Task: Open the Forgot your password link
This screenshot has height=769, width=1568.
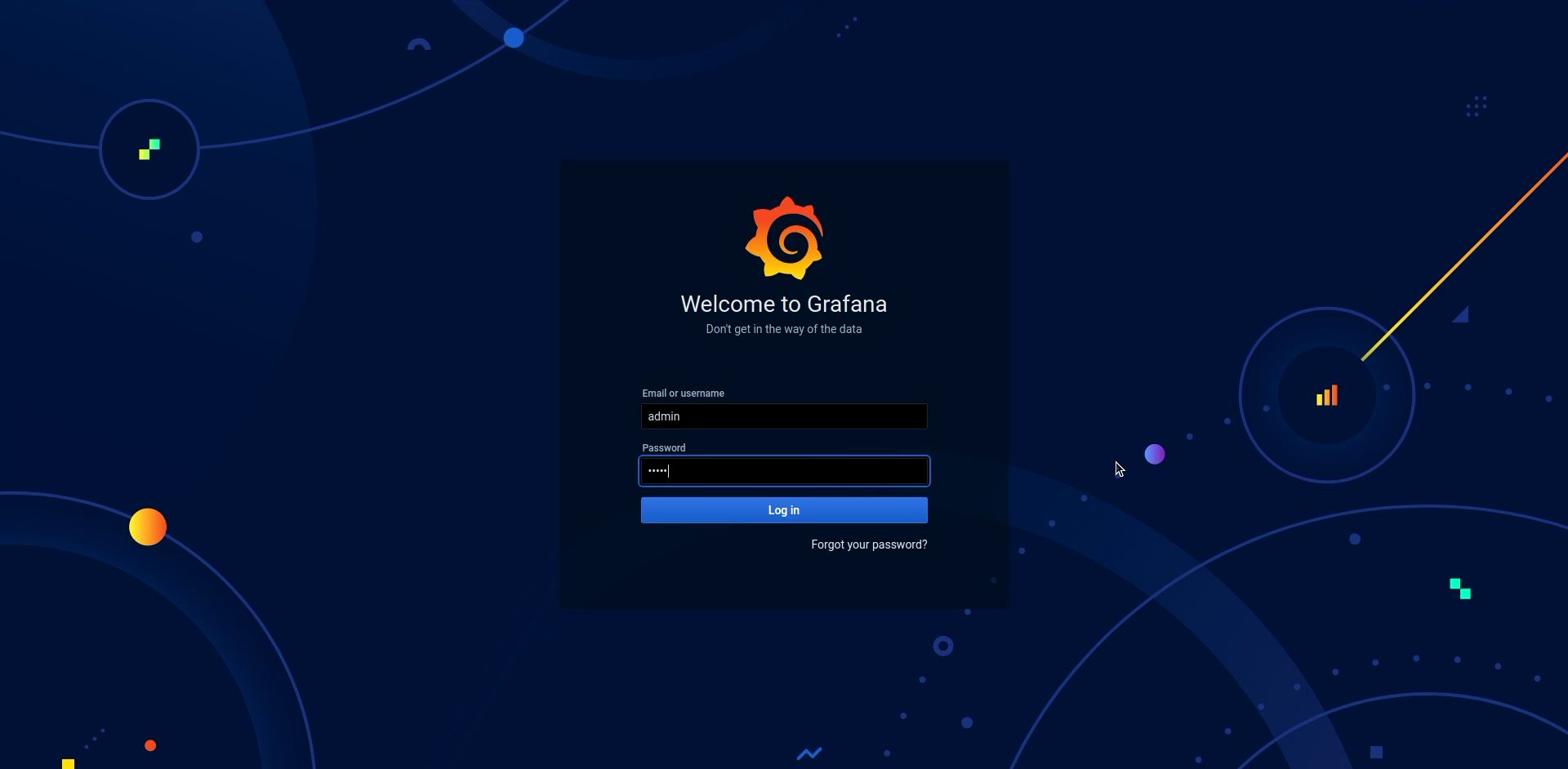Action: (869, 545)
